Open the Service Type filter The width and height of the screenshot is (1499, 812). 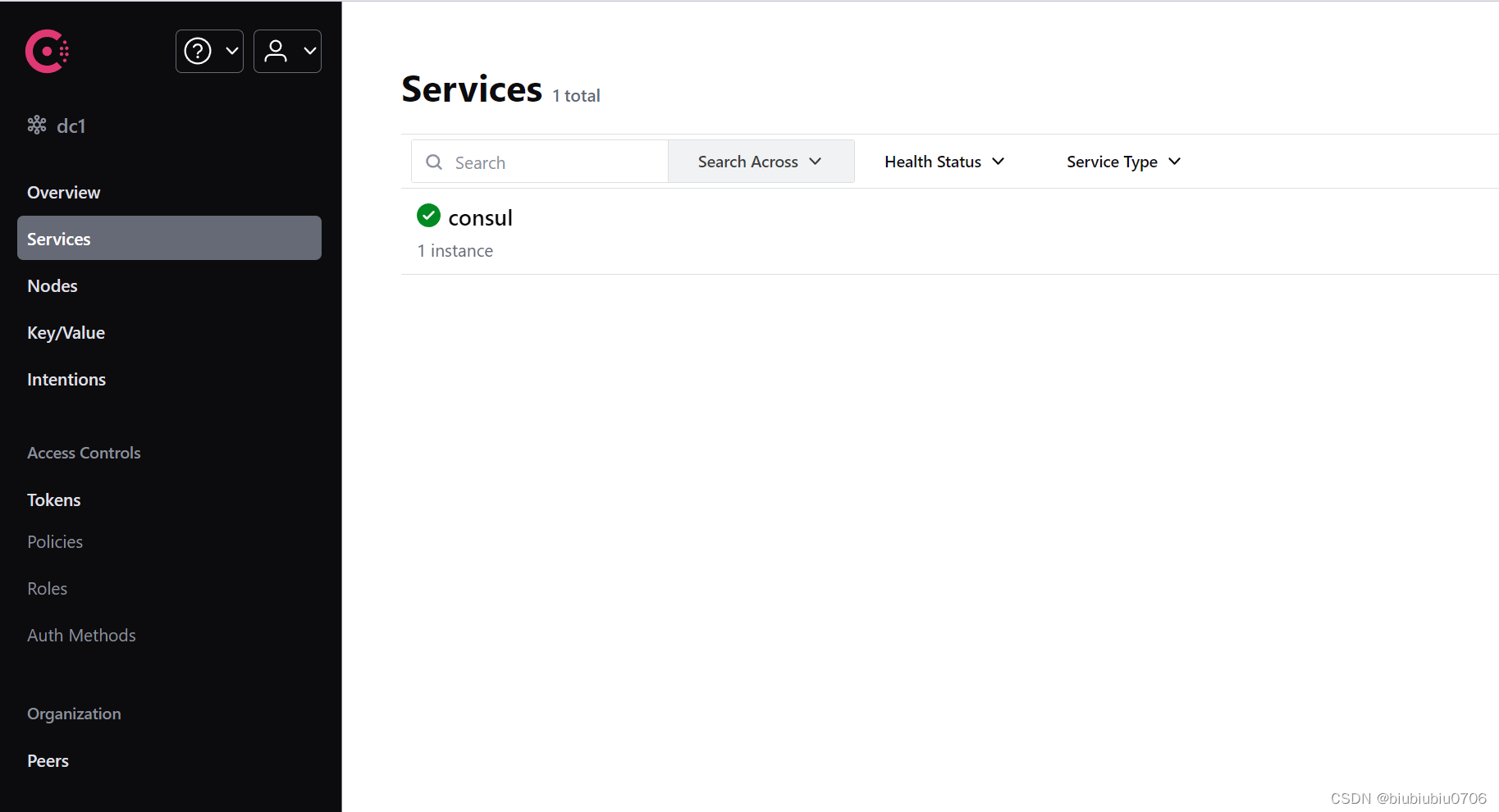(1122, 162)
